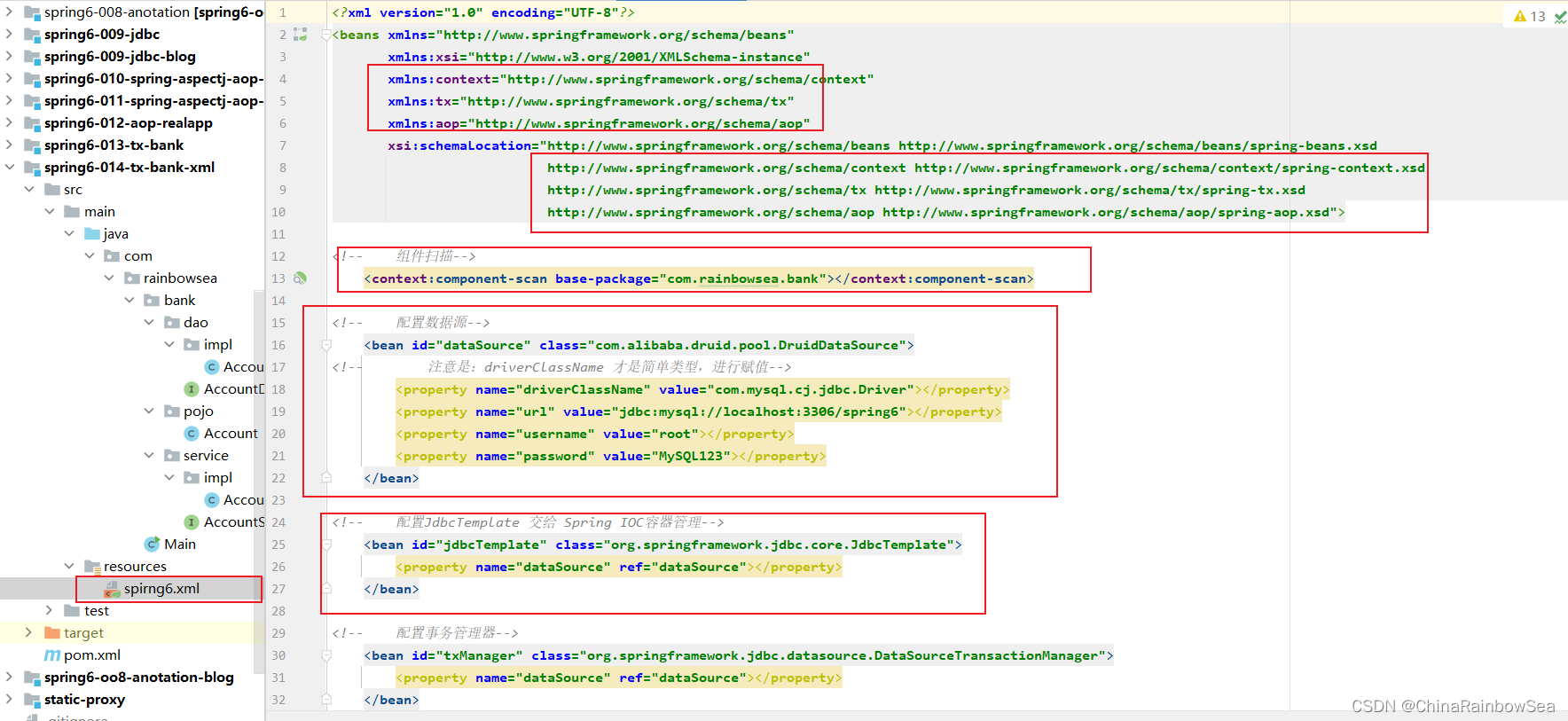Click the green checkmark inspection icon
The width and height of the screenshot is (1568, 721).
pos(1560,17)
